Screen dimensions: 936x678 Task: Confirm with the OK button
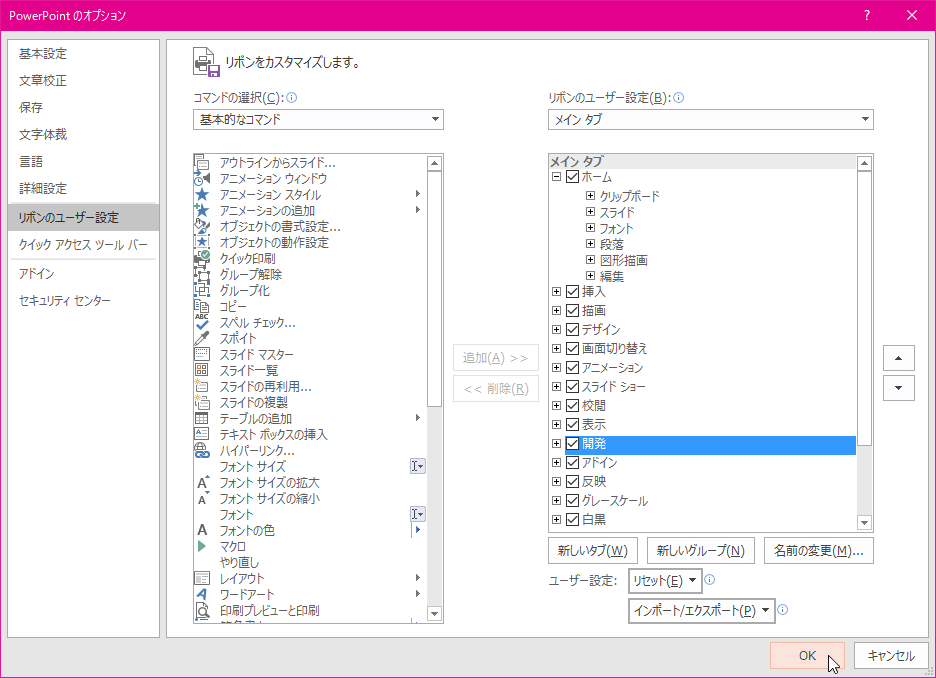click(x=807, y=655)
